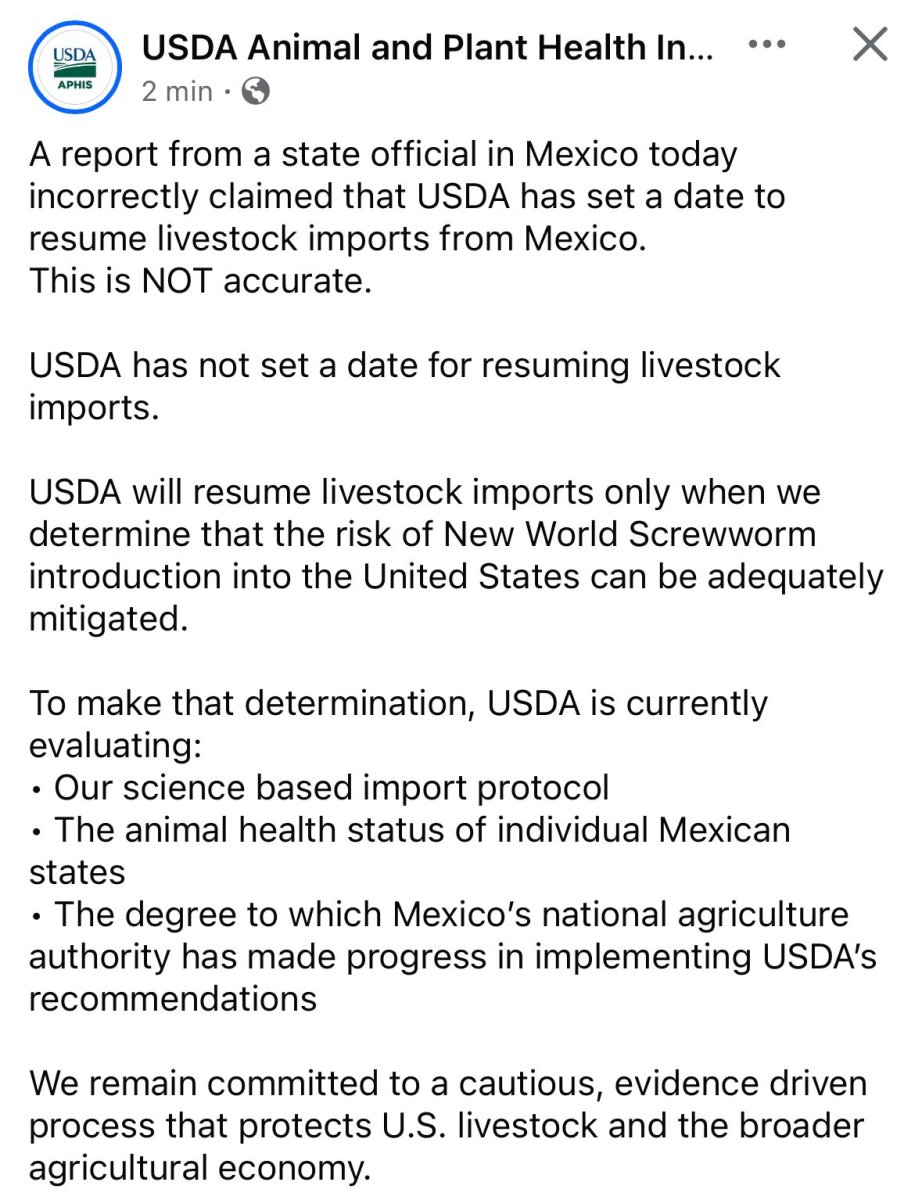This screenshot has width=922, height=1200.
Task: Click the "We remain committed" closing line
Action: 448,1083
